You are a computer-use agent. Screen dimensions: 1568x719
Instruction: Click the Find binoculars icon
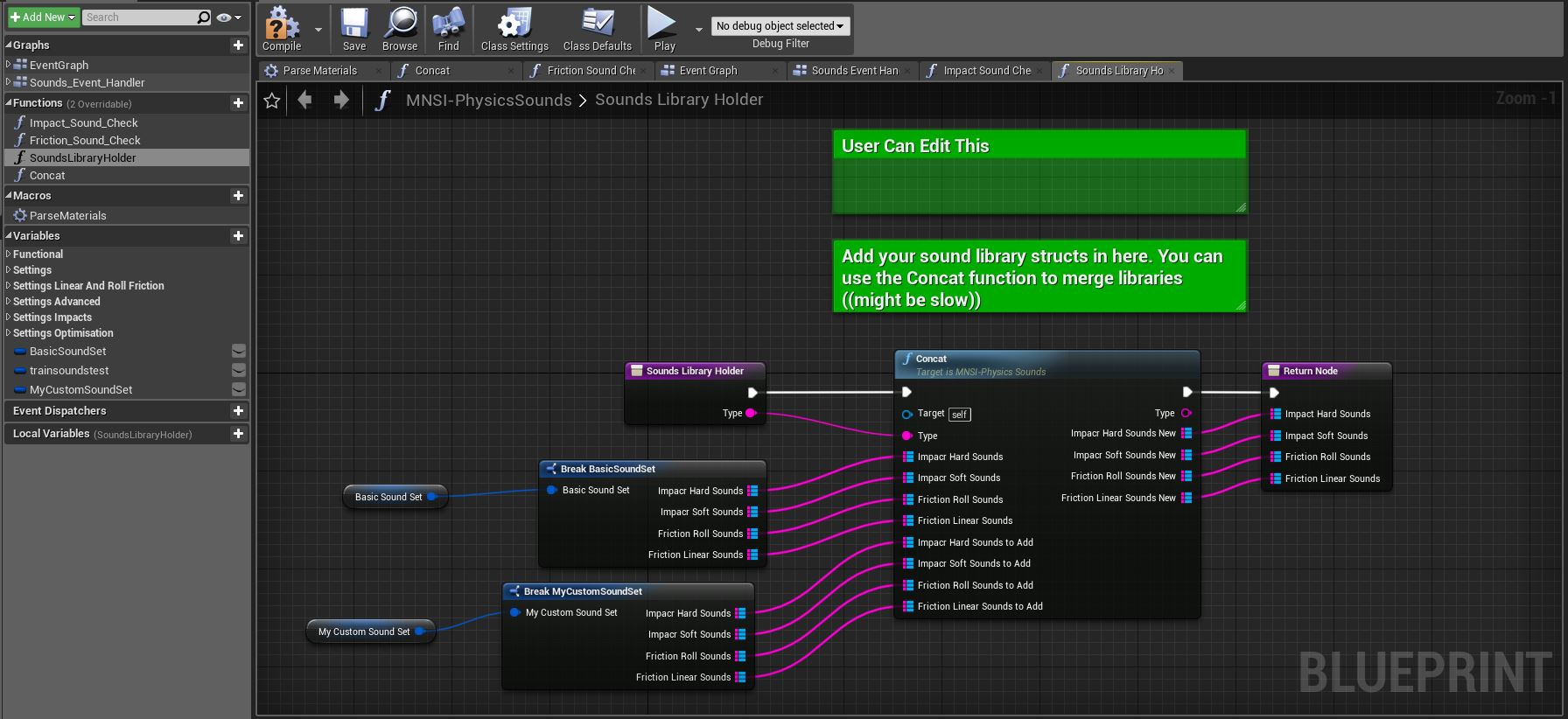click(x=448, y=24)
